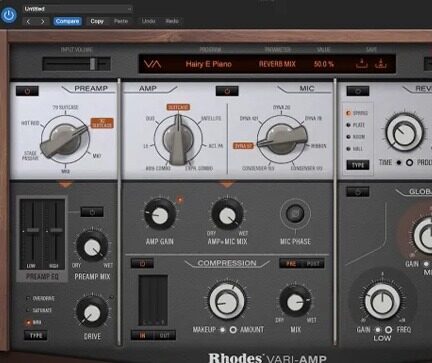The width and height of the screenshot is (432, 363).
Task: Collapse the Preamp panel orange triangle
Action: [x=65, y=184]
